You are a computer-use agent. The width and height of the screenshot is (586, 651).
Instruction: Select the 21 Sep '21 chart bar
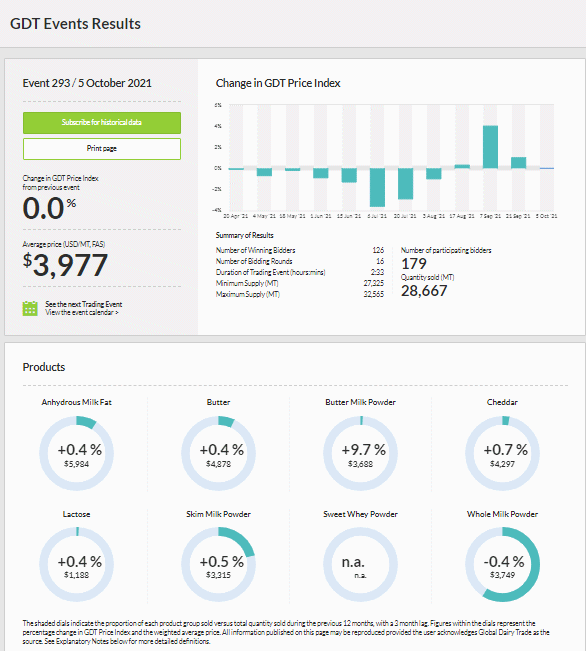point(518,163)
